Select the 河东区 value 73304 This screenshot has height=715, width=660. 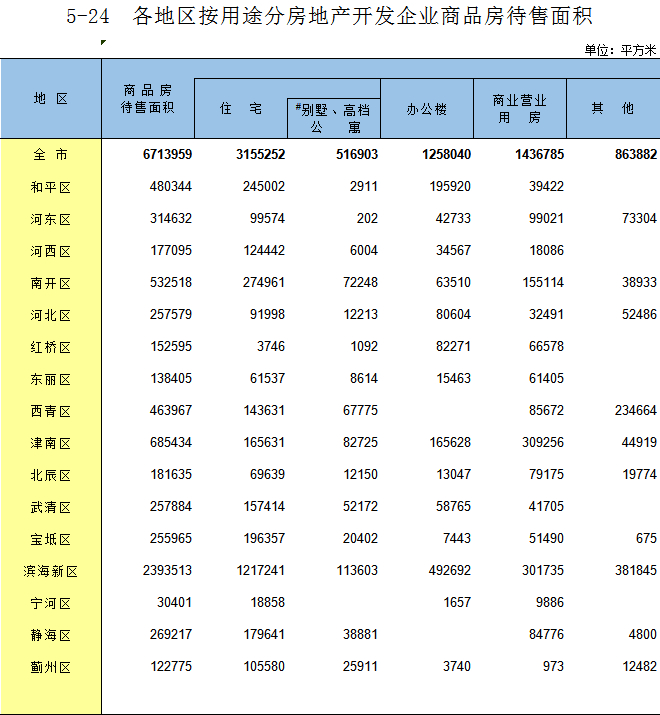(x=639, y=218)
